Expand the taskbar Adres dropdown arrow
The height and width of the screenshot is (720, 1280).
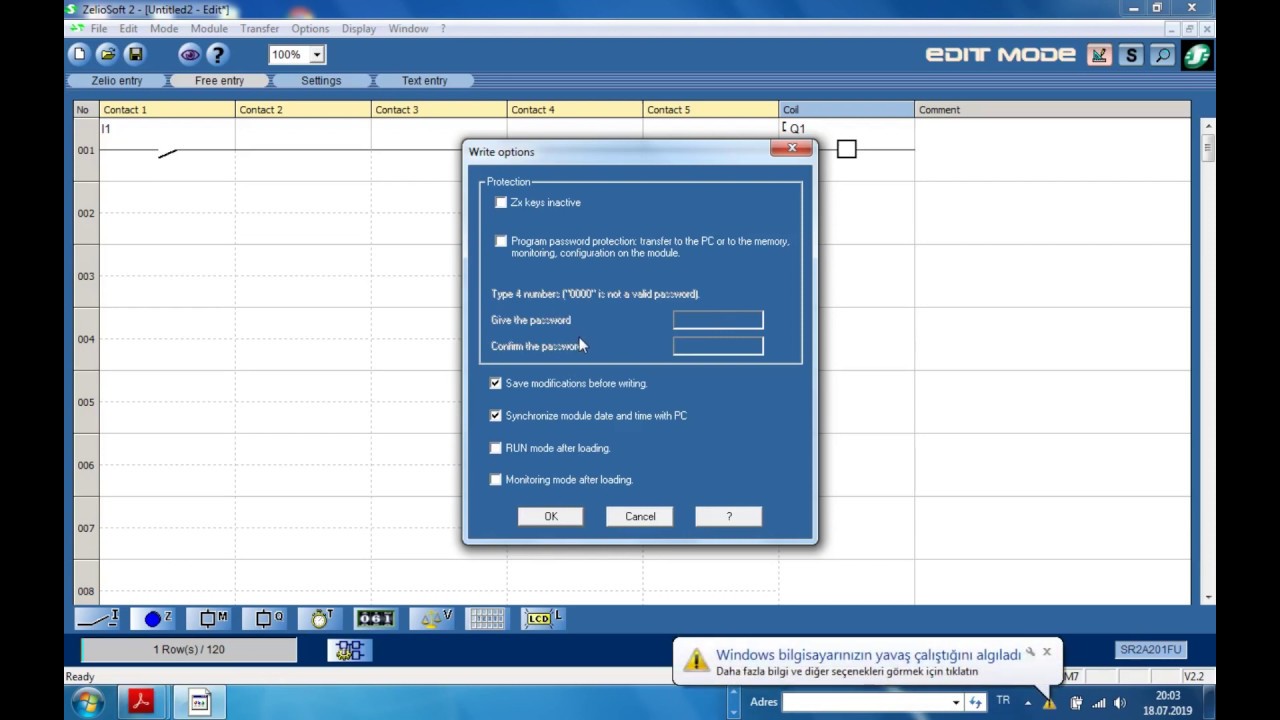pos(956,702)
